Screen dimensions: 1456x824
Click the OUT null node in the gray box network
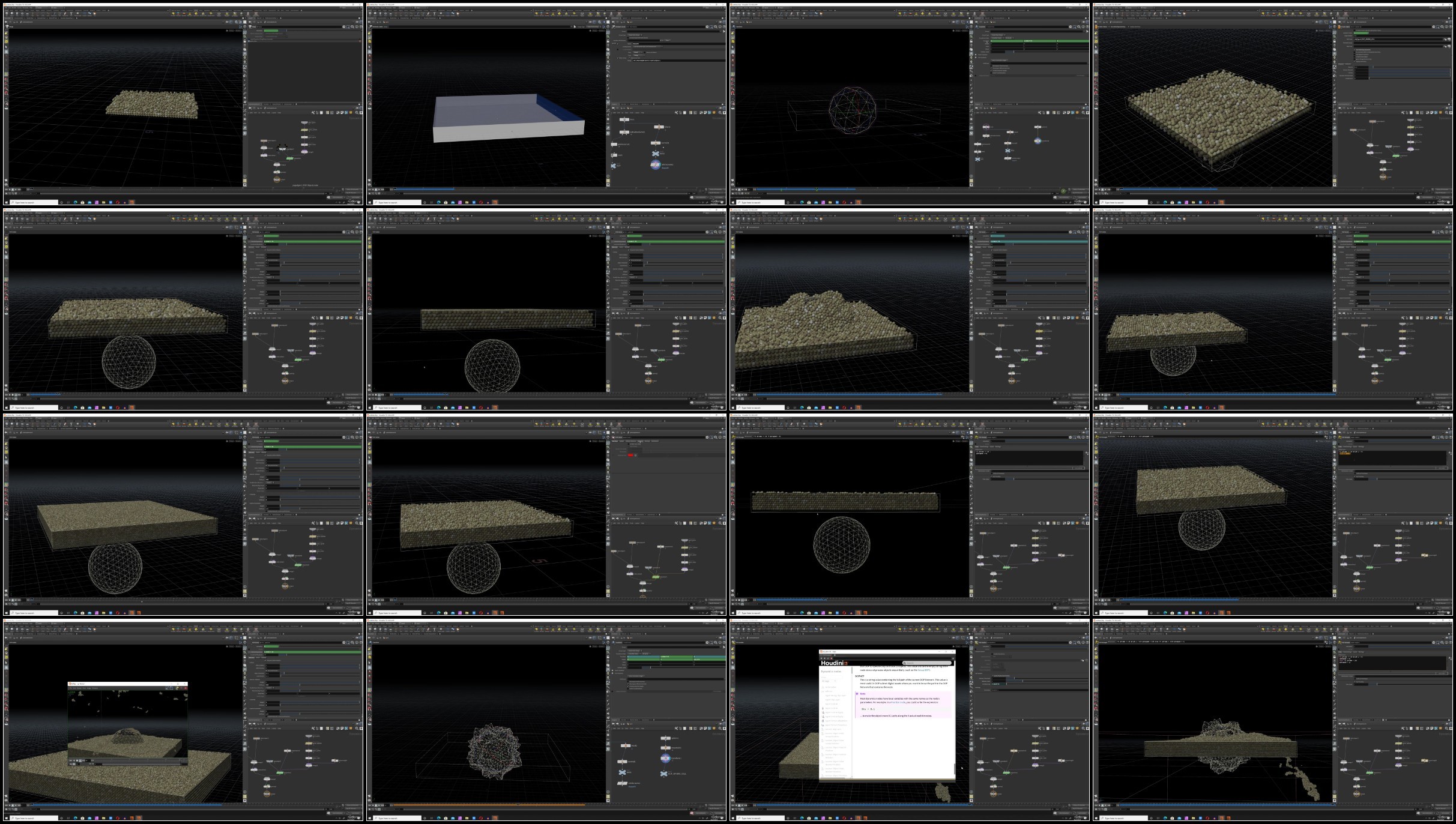[x=614, y=166]
